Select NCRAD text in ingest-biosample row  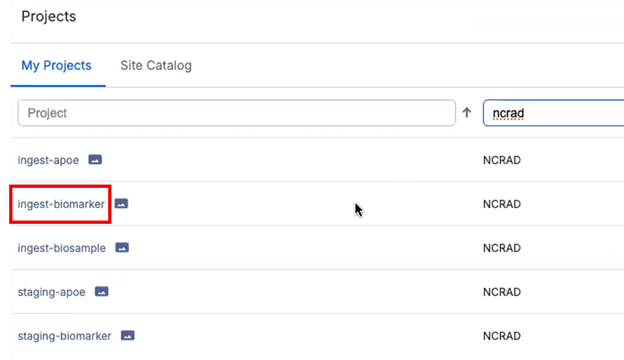coord(502,248)
